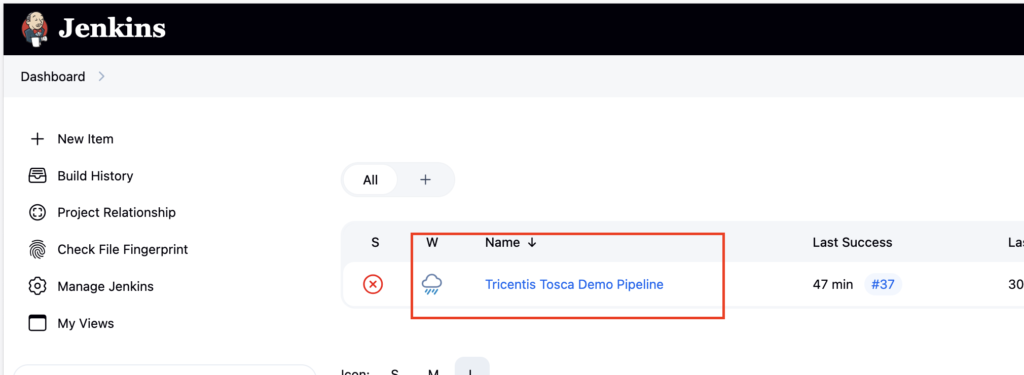Image resolution: width=1024 pixels, height=375 pixels.
Task: Click the My Views window icon
Action: [37, 323]
